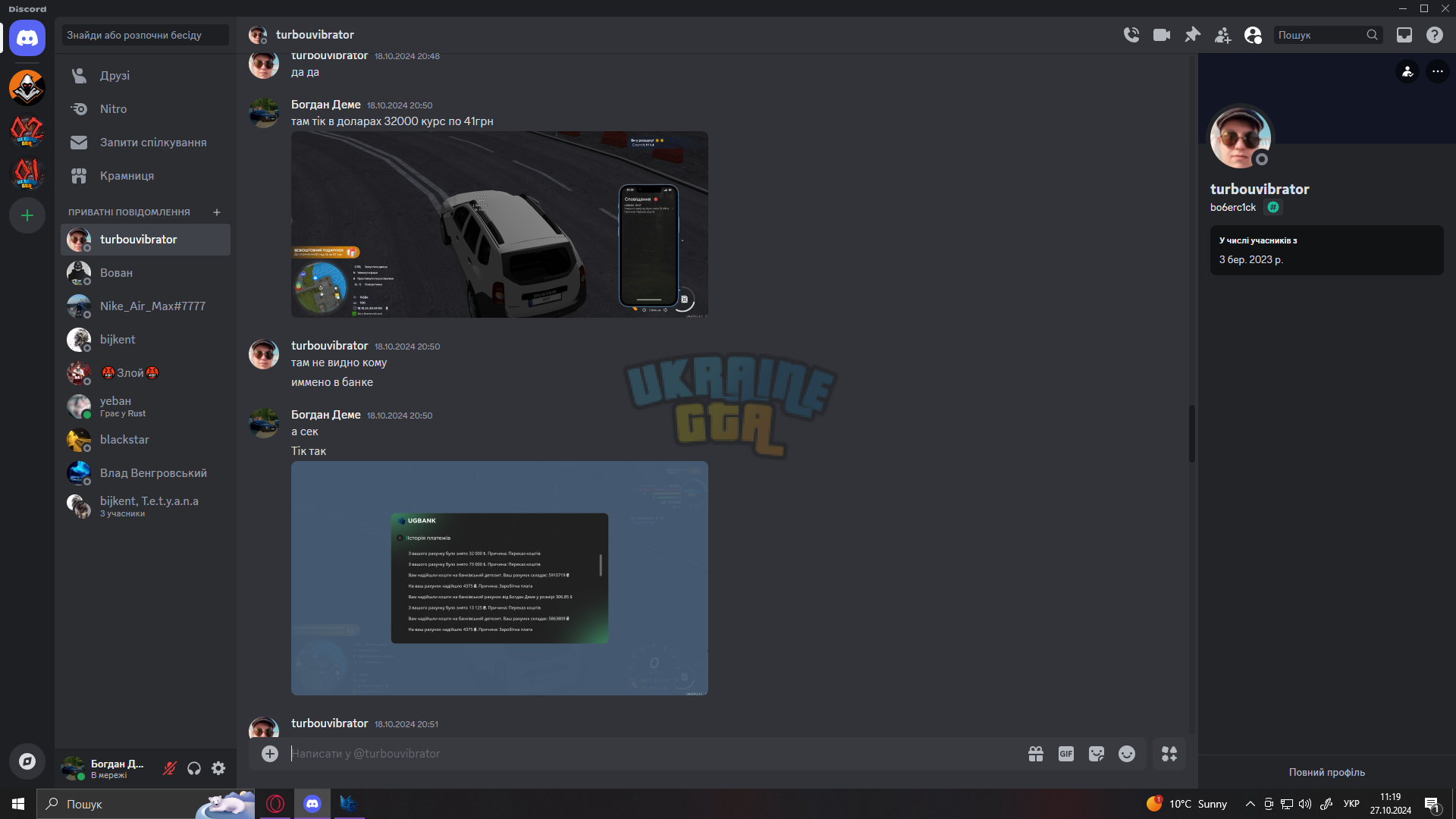The image size is (1456, 819).
Task: Open turbouvibrator's large profile avatar
Action: [x=1241, y=137]
